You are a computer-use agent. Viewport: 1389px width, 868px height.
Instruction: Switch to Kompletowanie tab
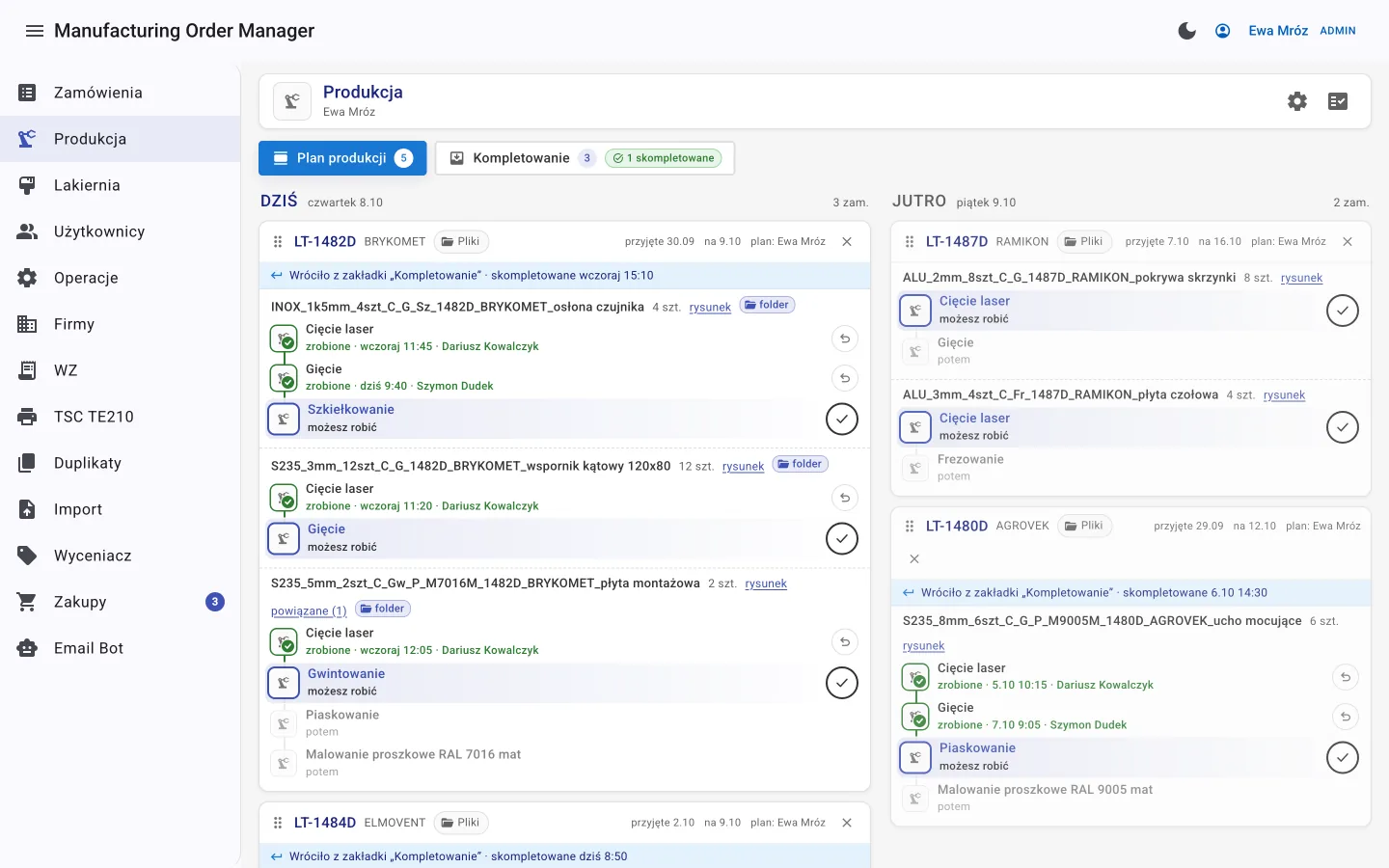point(585,158)
